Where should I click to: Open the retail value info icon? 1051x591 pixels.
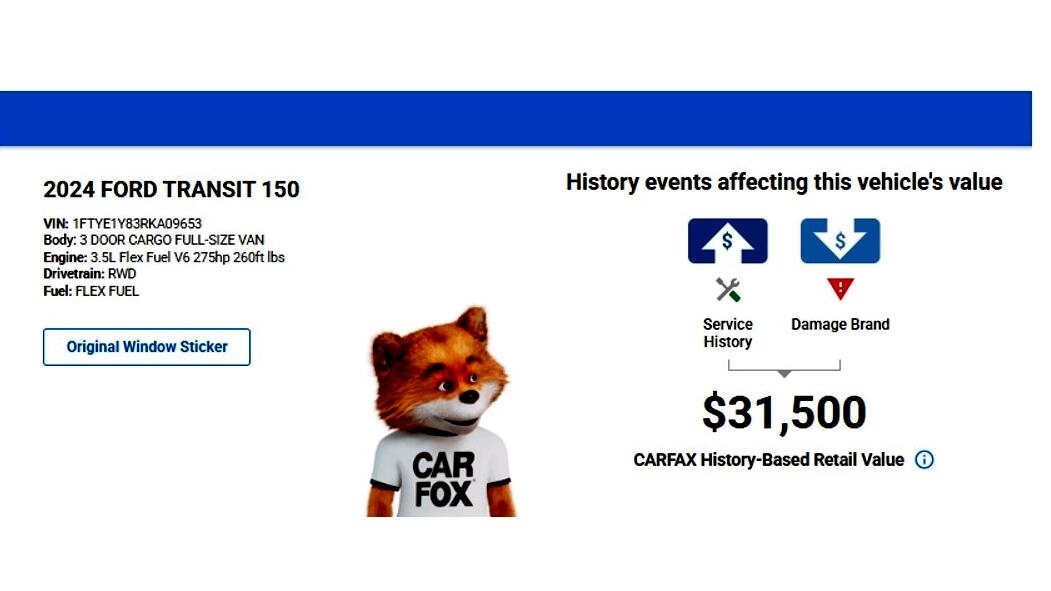pyautogui.click(x=924, y=460)
